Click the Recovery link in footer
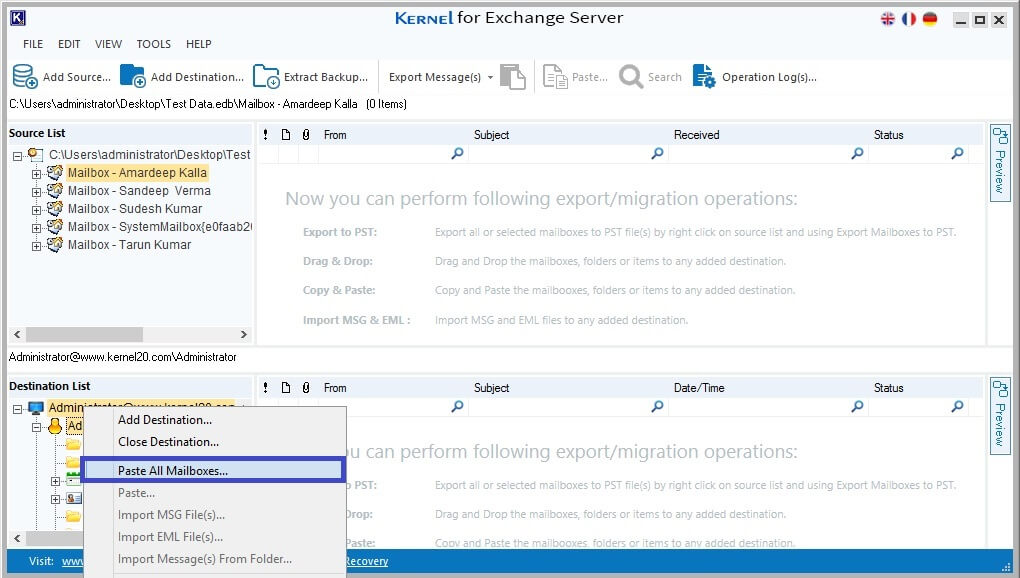This screenshot has width=1020, height=578. tap(366, 561)
